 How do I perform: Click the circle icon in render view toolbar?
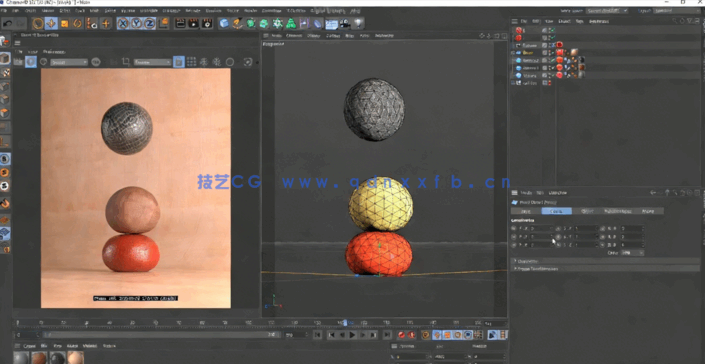(x=230, y=62)
